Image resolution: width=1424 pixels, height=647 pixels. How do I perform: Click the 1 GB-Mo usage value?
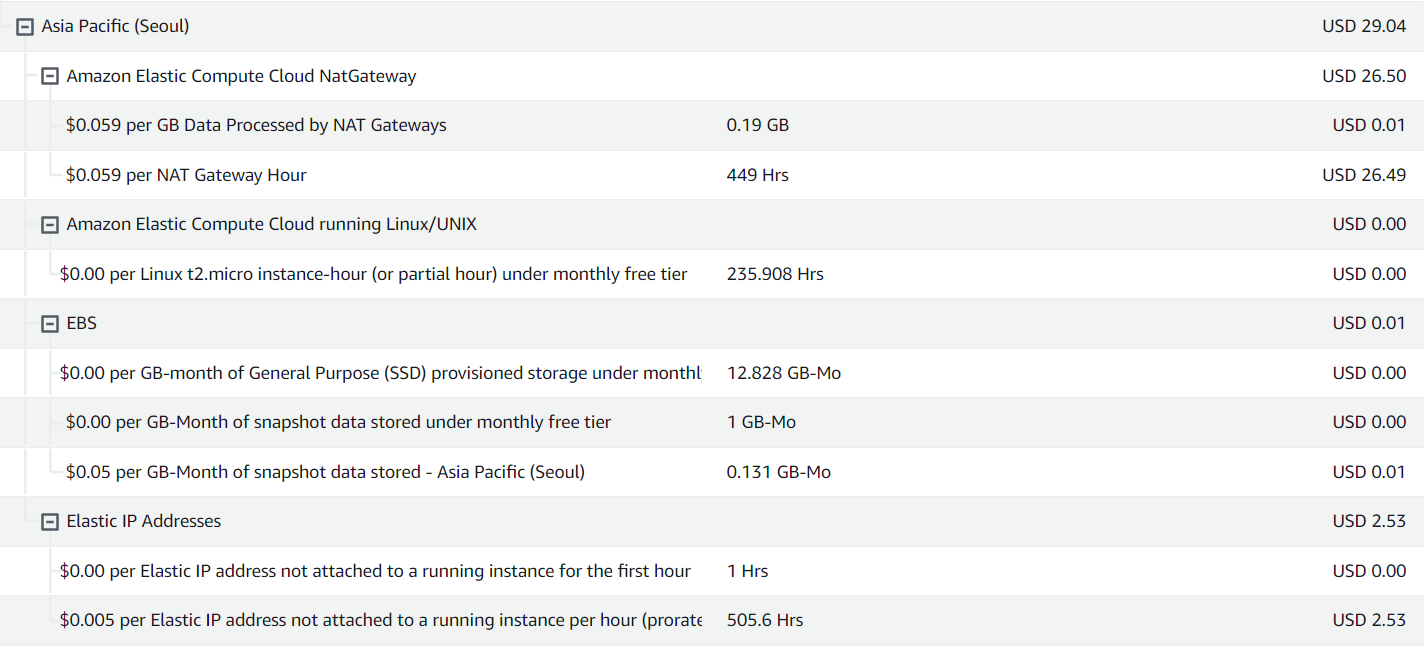(762, 422)
